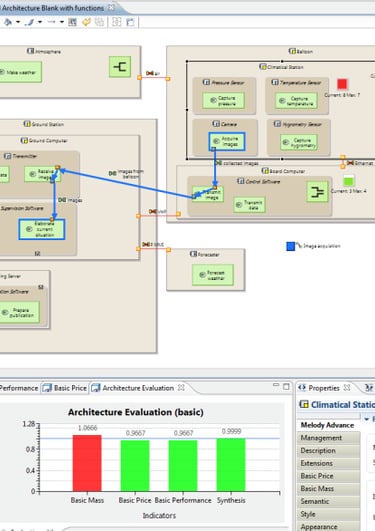
Task: Open the Semantic properties tab
Action: (328, 501)
